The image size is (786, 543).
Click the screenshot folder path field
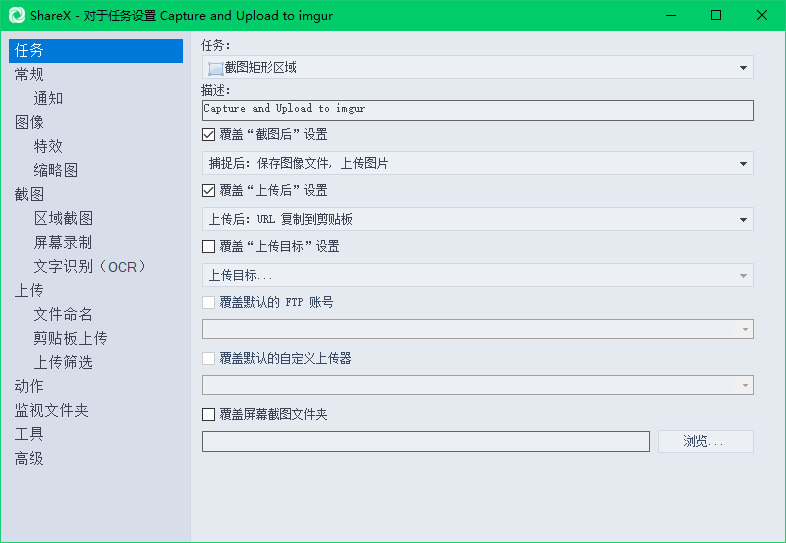(425, 441)
